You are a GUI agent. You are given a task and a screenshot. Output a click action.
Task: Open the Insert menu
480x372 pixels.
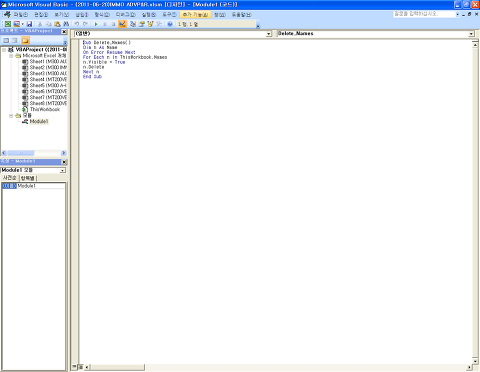coord(82,15)
